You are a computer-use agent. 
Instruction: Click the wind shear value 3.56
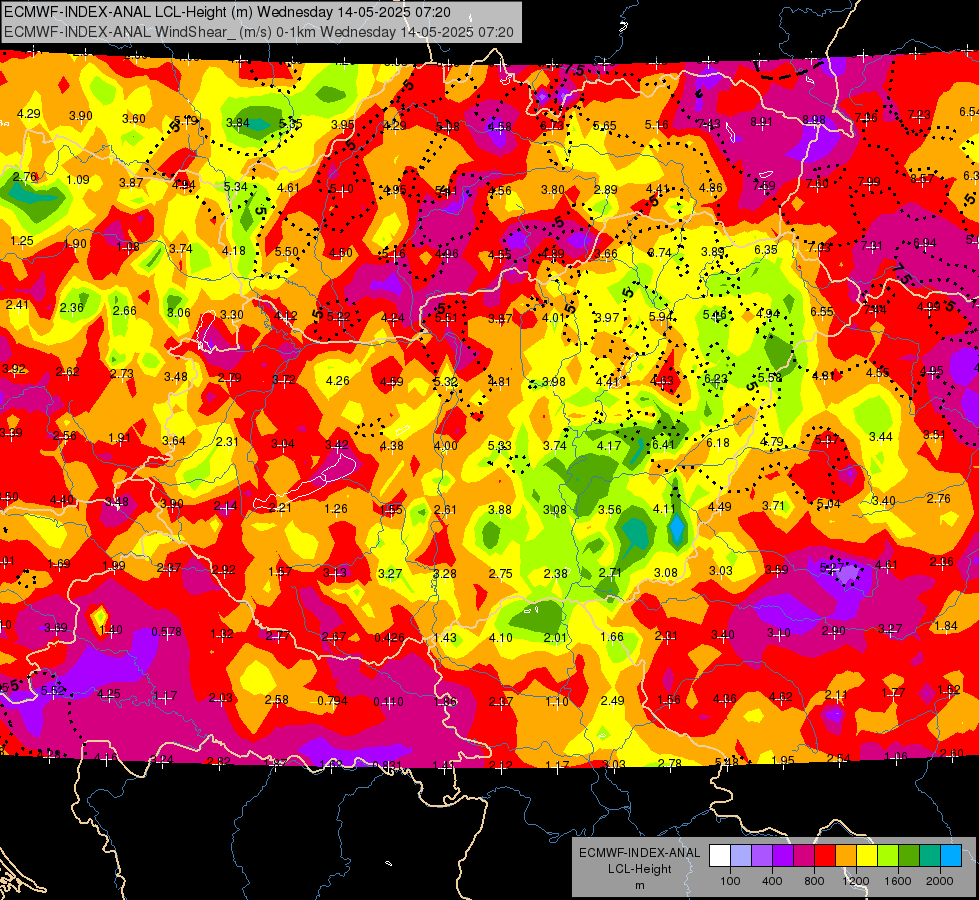(x=609, y=510)
